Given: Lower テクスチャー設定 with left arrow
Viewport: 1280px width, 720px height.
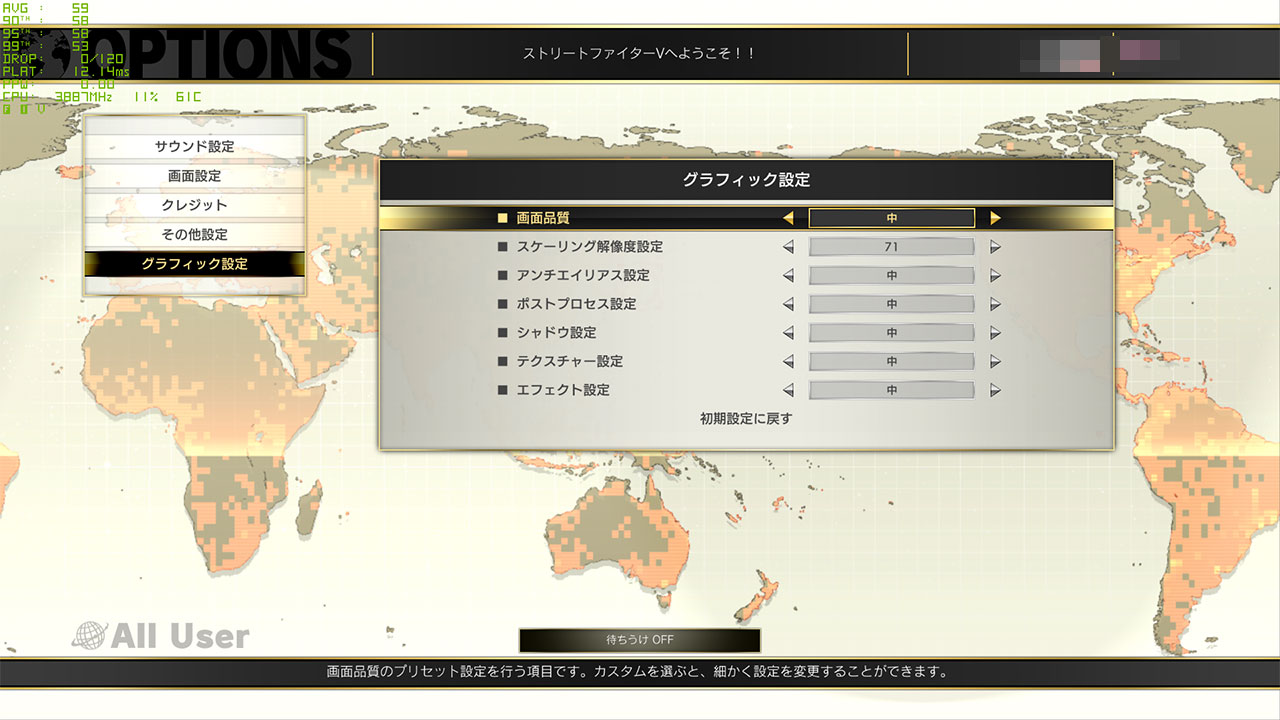Looking at the screenshot, I should pos(788,362).
